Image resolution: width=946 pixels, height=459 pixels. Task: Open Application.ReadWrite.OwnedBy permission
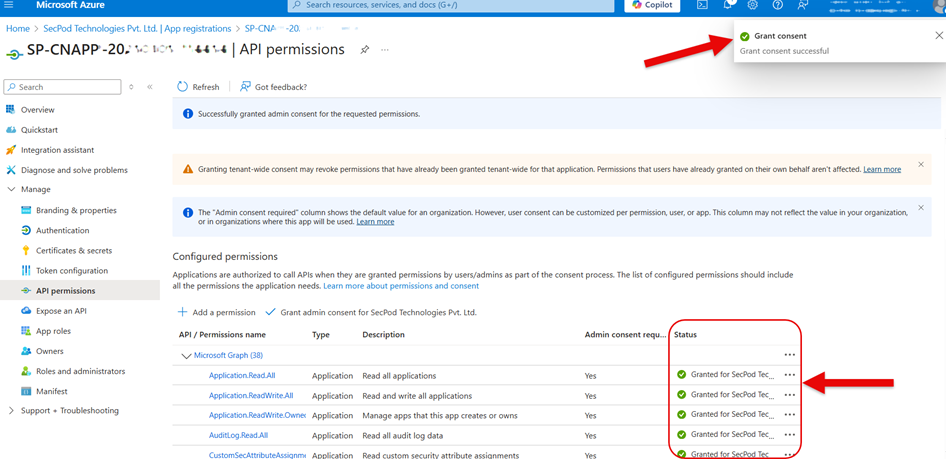coord(258,416)
